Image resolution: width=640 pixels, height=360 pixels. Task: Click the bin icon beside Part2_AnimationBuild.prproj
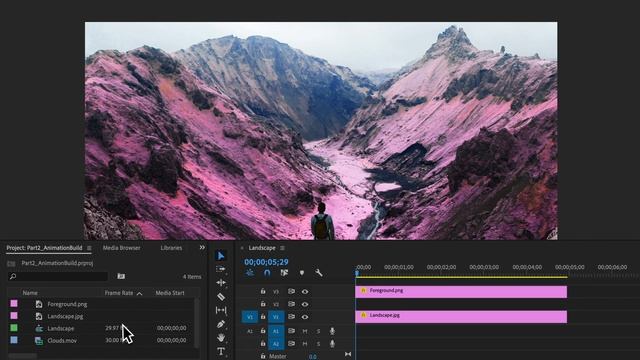pos(11,264)
